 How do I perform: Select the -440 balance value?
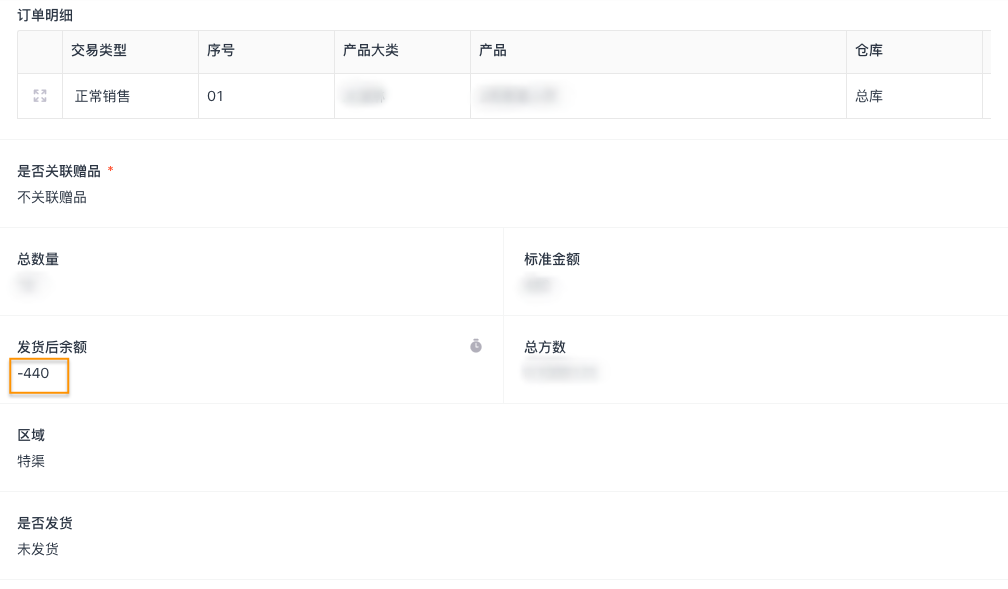34,373
